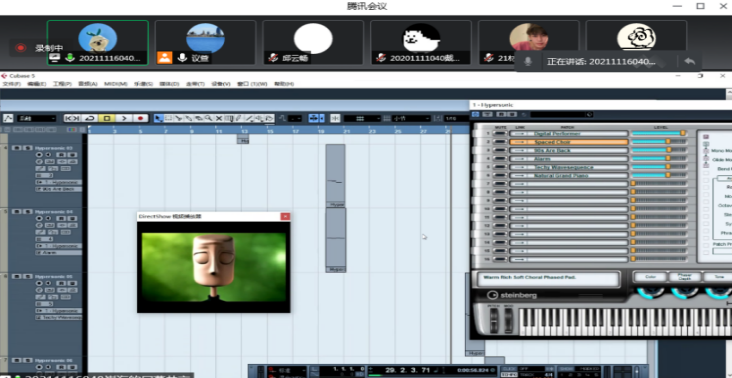This screenshot has height=378, width=732.
Task: Select the Range Selection tool
Action: point(169,119)
